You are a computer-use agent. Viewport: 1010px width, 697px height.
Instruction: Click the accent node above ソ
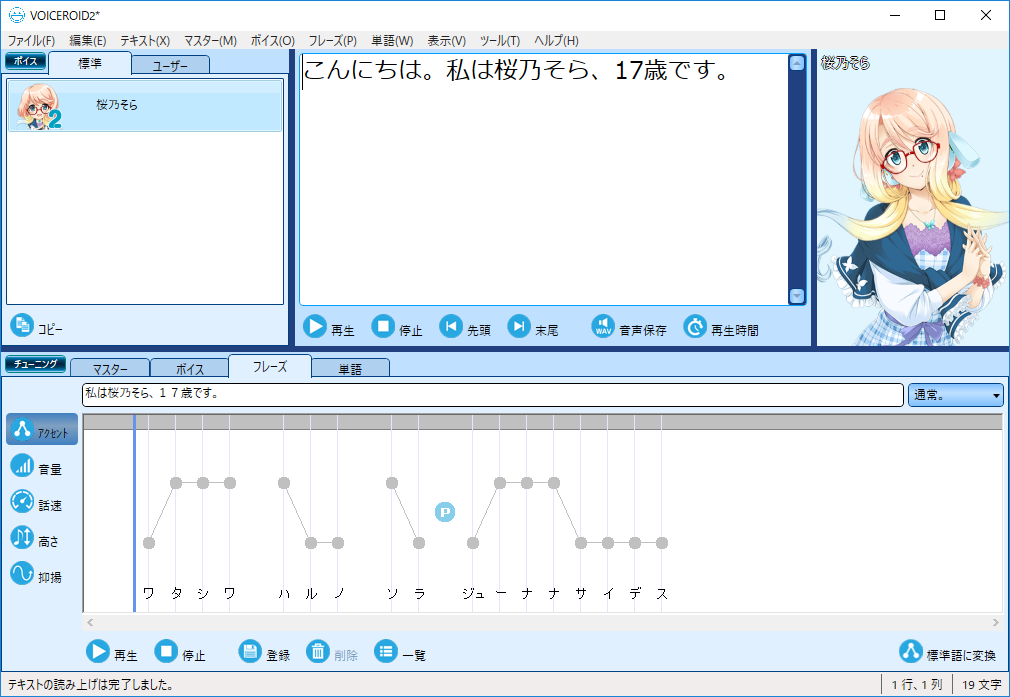(x=392, y=483)
